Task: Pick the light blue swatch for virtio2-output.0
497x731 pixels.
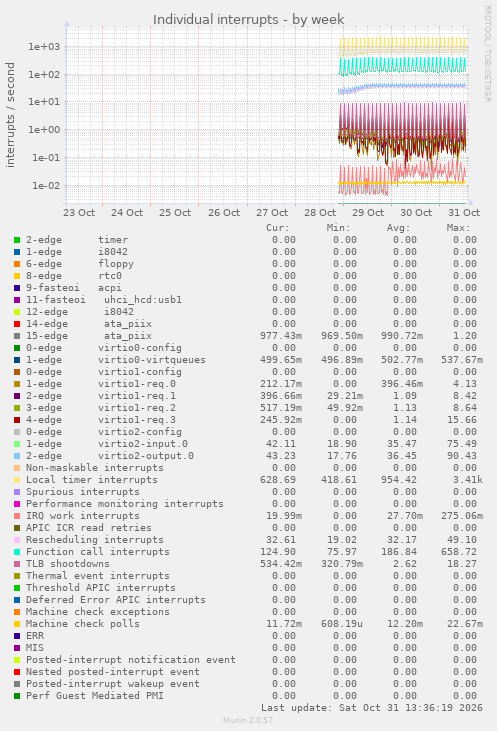Action: 17,456
